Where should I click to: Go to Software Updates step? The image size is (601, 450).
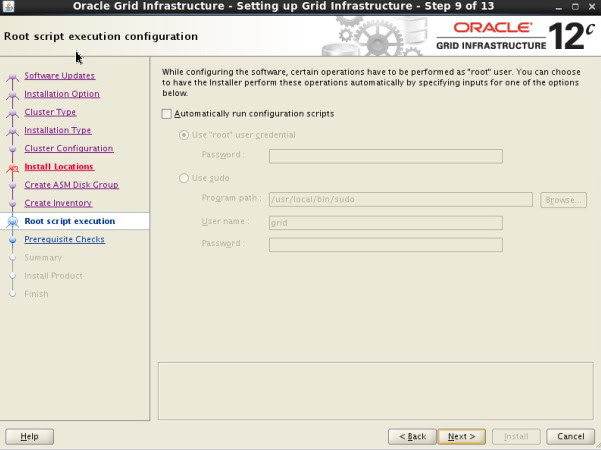(60, 76)
